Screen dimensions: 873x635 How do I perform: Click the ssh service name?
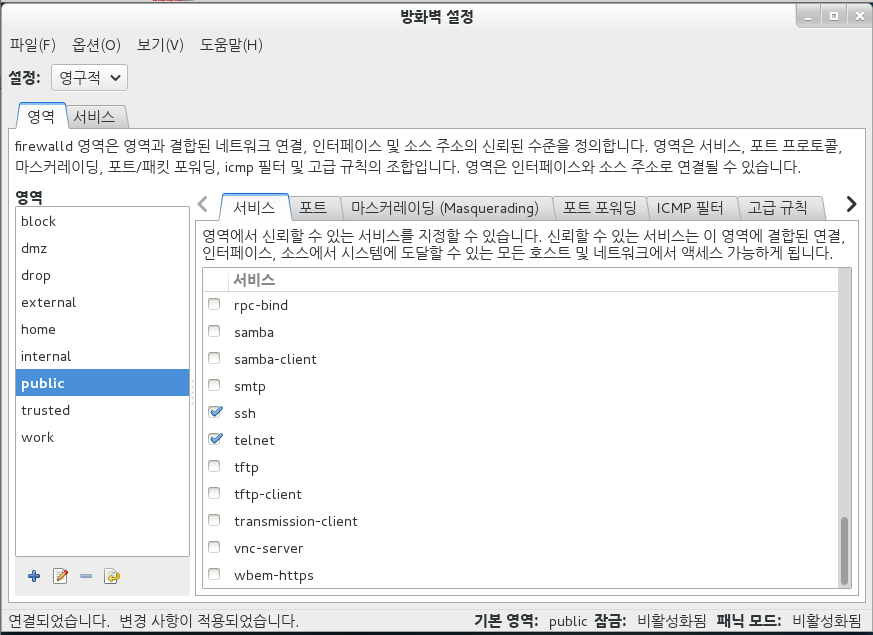245,414
